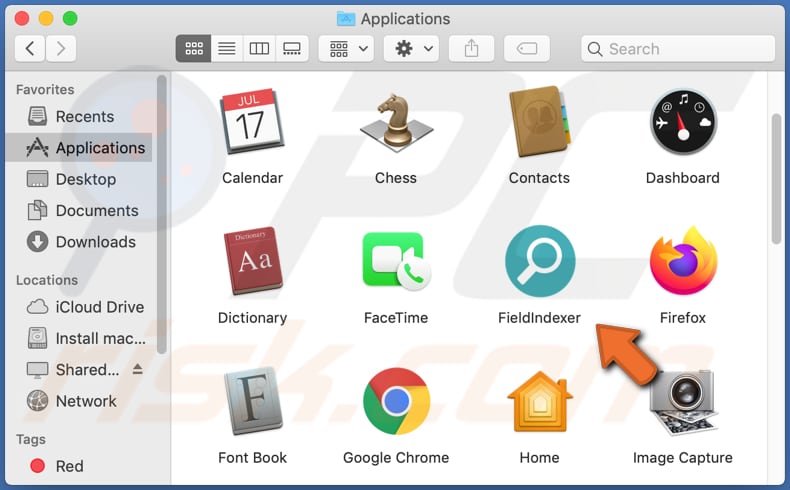This screenshot has height=490, width=790.
Task: Click the sidebar vertical scrollbar
Action: (x=161, y=215)
